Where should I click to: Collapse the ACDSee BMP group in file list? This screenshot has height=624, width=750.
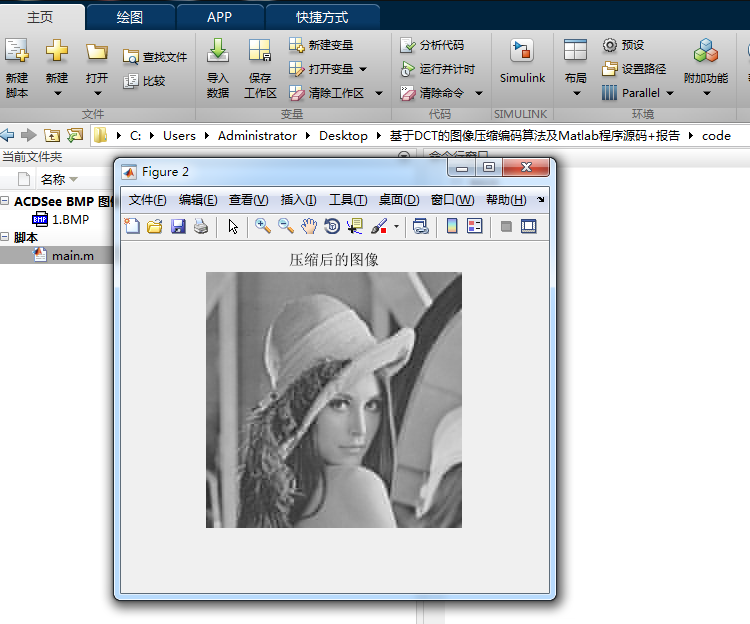click(x=5, y=201)
